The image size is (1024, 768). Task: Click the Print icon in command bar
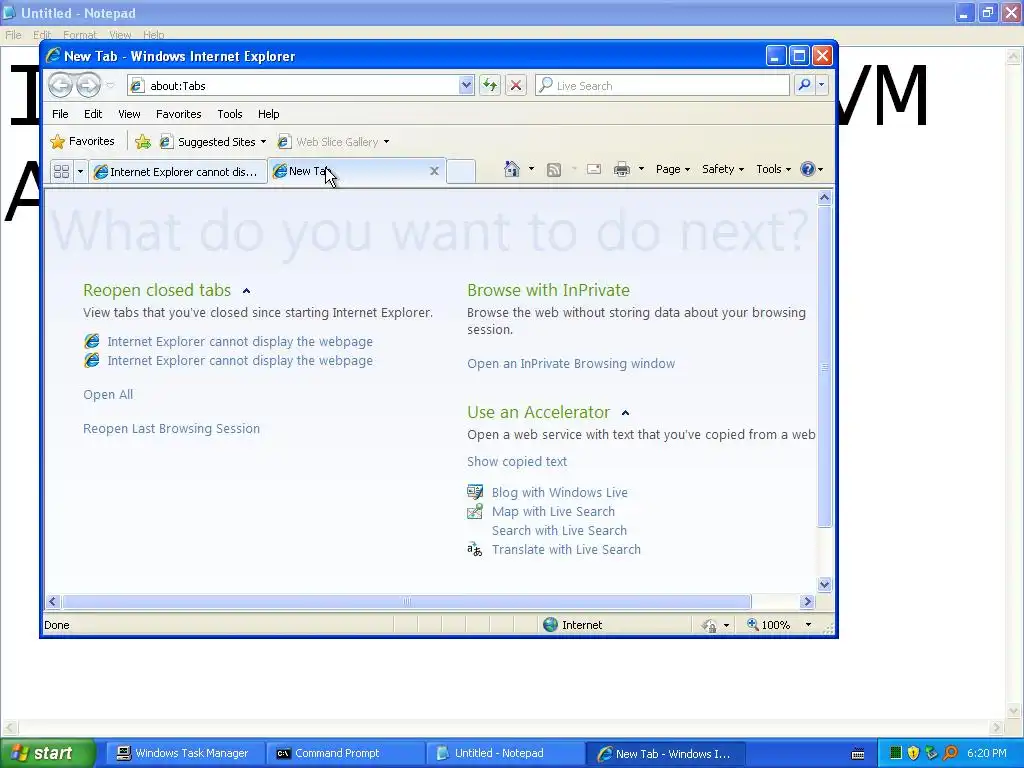tap(622, 169)
